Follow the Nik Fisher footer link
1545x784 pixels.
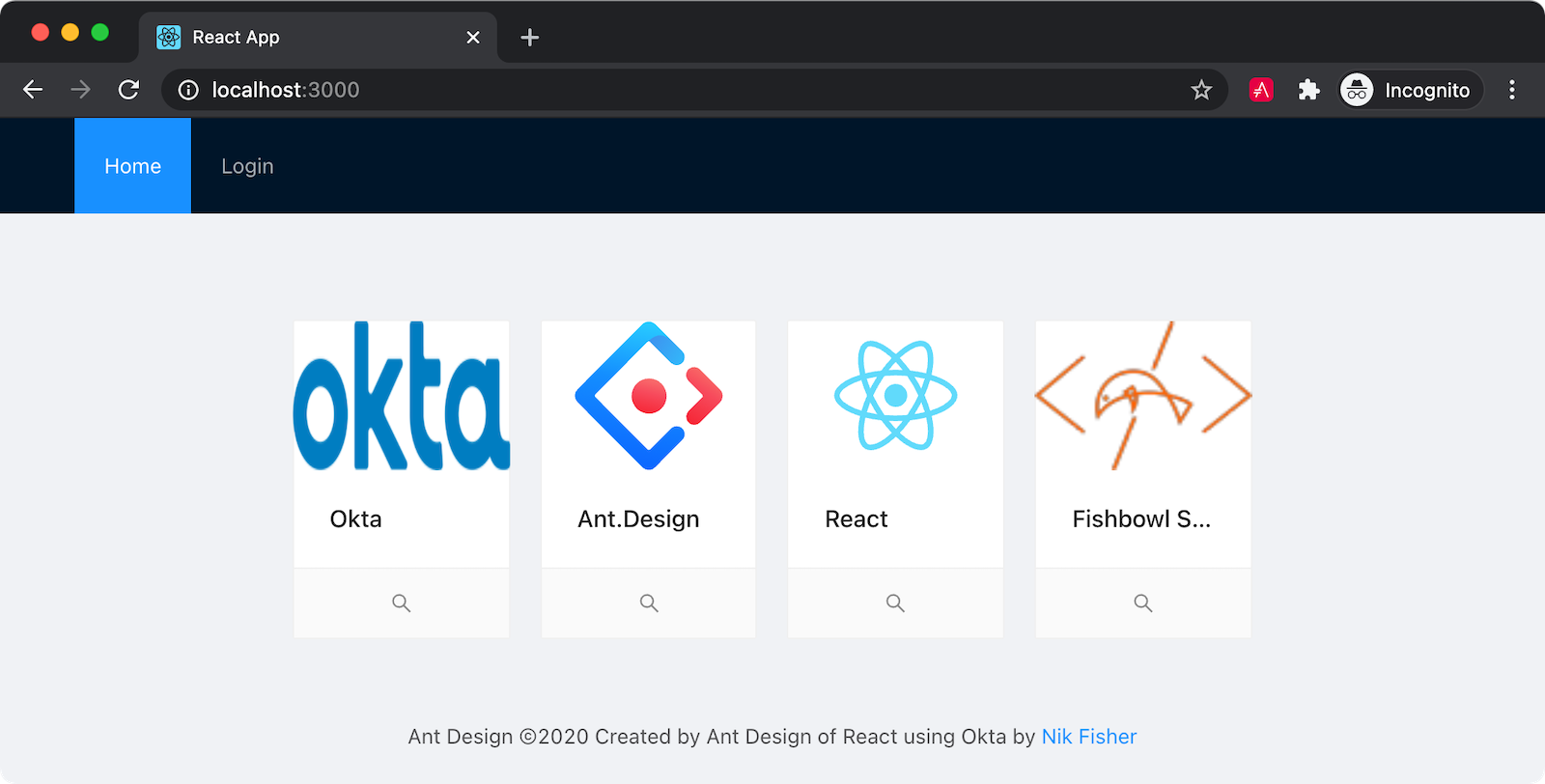coord(1088,737)
